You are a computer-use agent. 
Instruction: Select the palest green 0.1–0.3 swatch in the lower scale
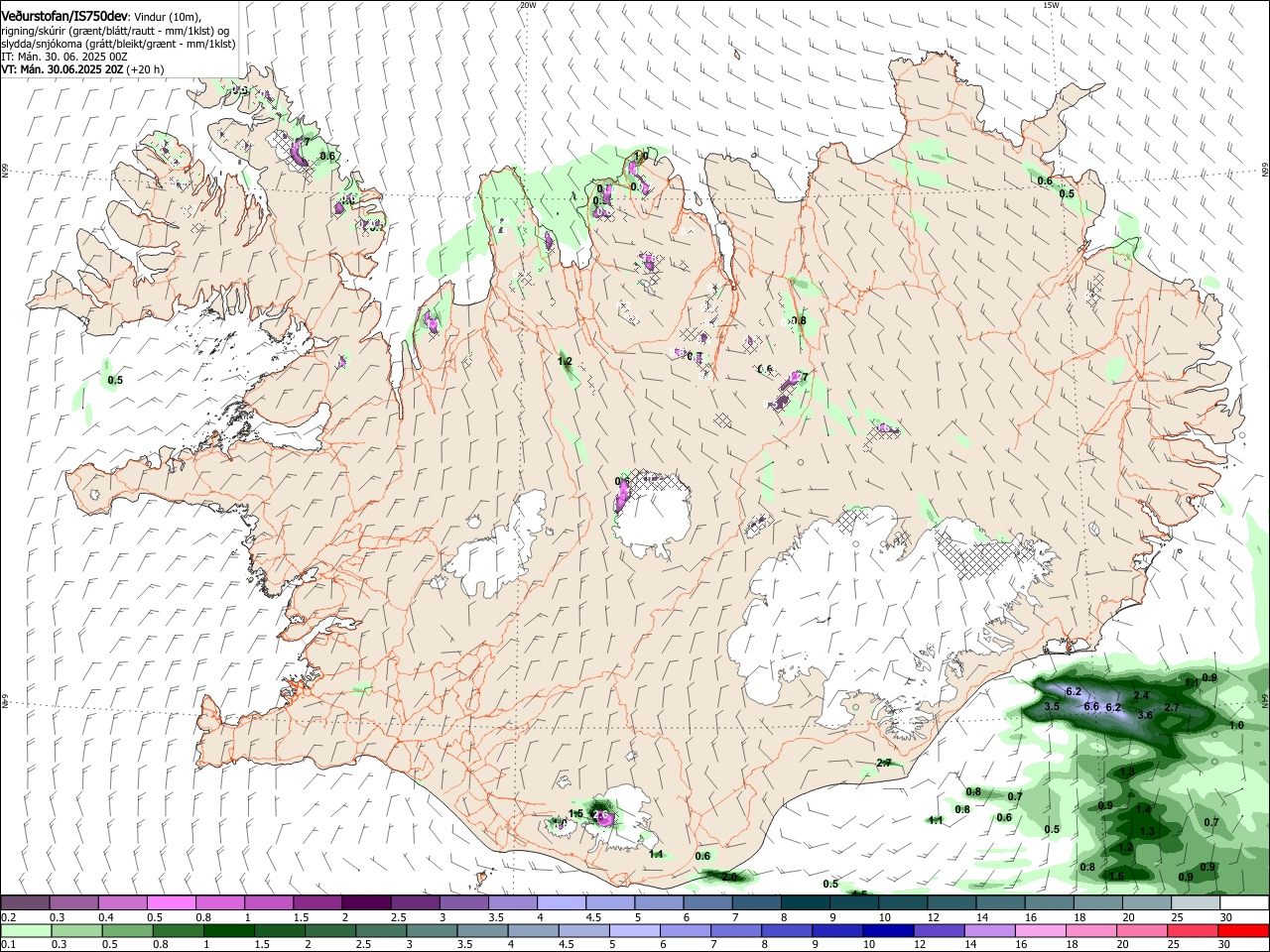tap(27, 930)
